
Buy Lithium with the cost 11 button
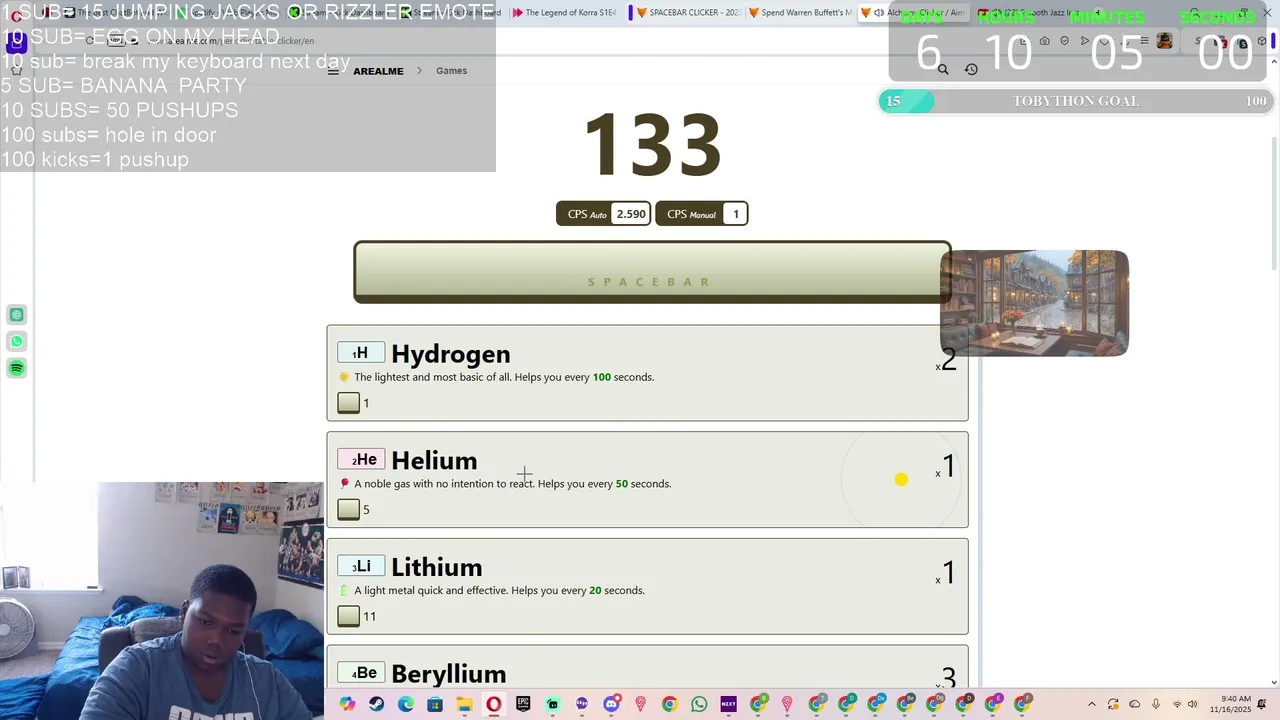[348, 616]
